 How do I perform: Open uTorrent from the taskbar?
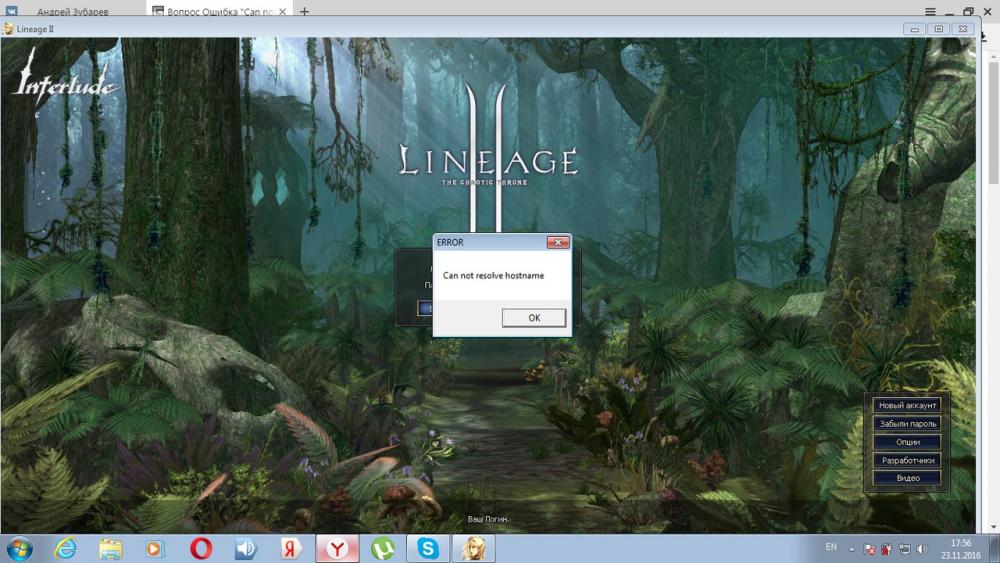[x=383, y=548]
